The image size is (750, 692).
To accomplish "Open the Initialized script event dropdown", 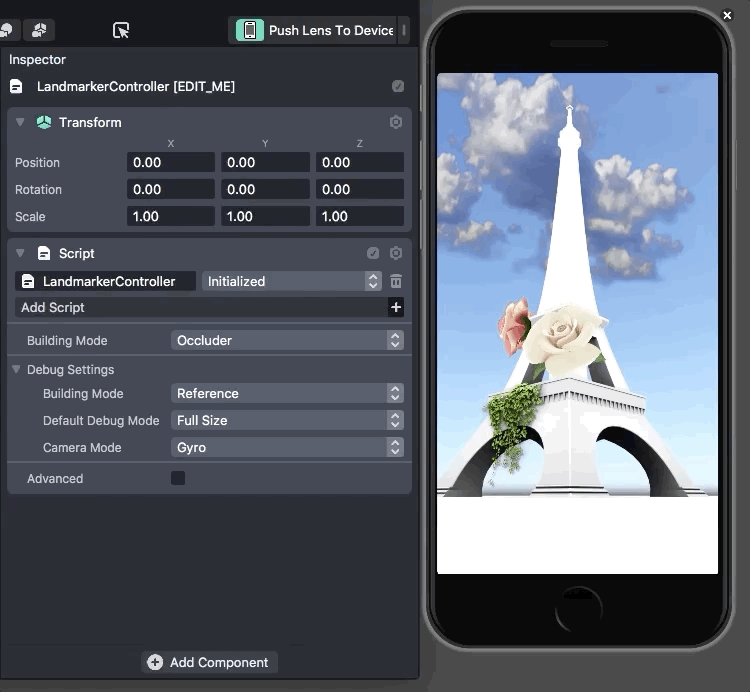I will 291,282.
